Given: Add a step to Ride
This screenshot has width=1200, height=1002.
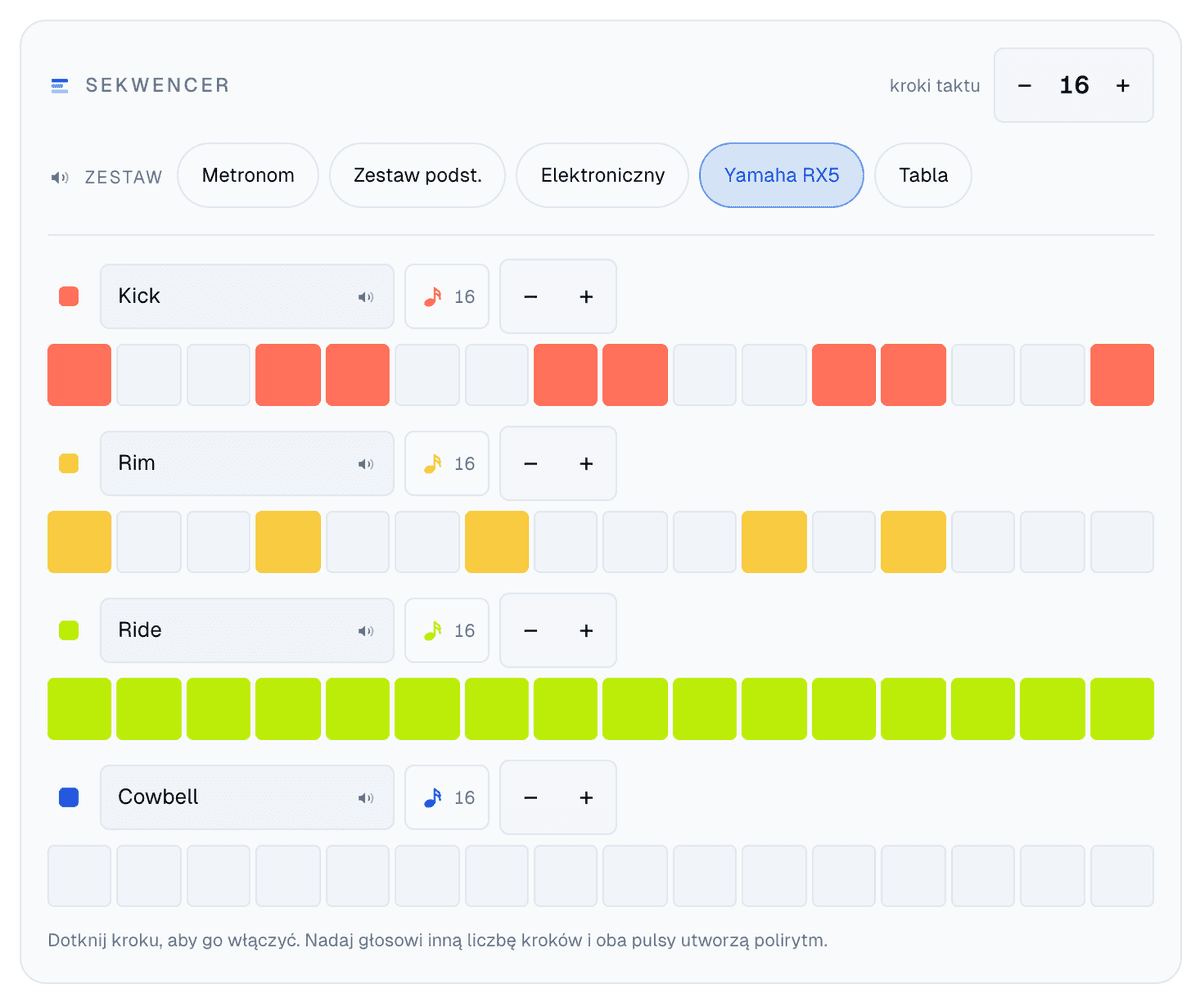Looking at the screenshot, I should 587,631.
